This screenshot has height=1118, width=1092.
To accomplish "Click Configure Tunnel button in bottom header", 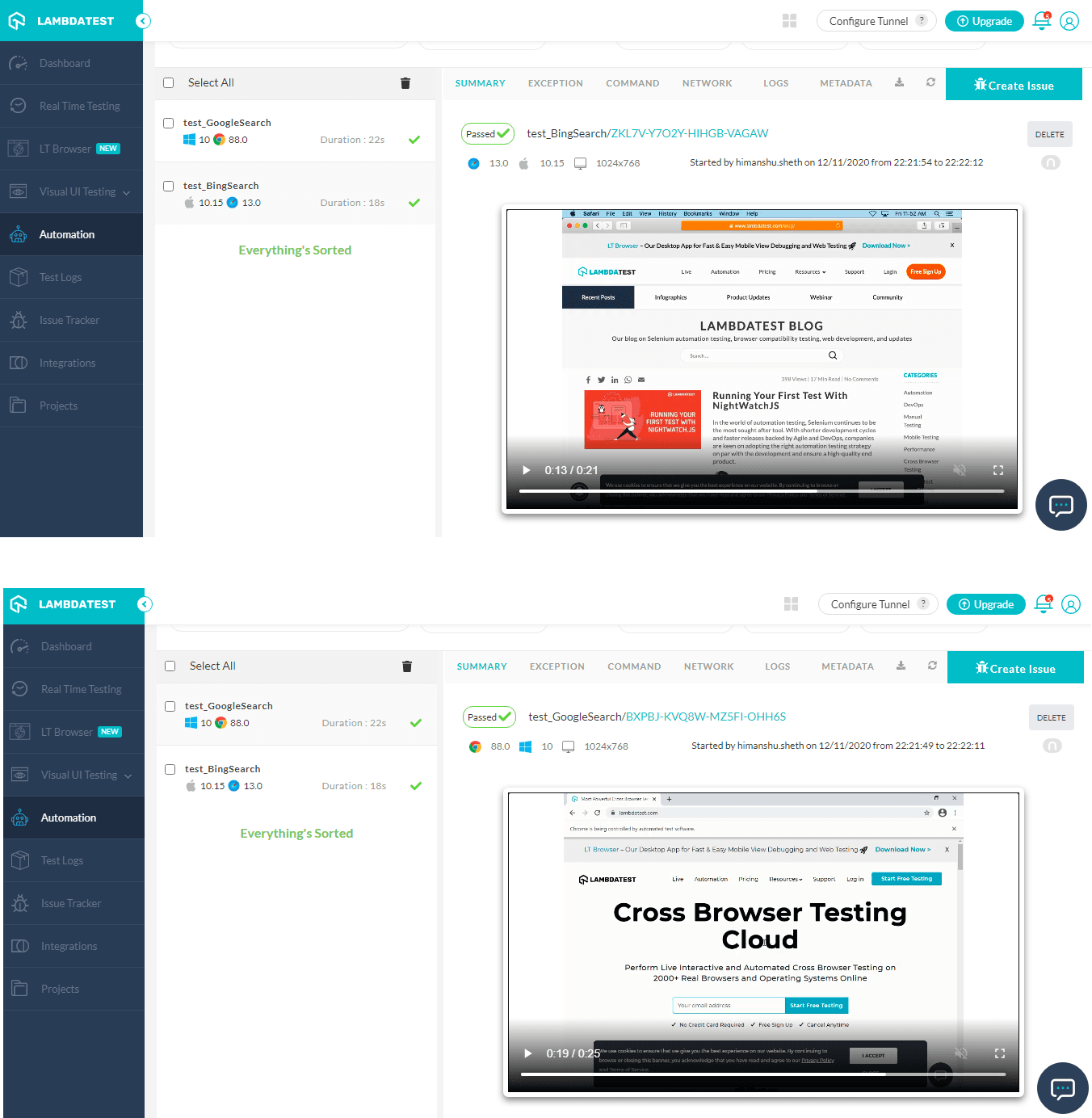I will pyautogui.click(x=878, y=604).
